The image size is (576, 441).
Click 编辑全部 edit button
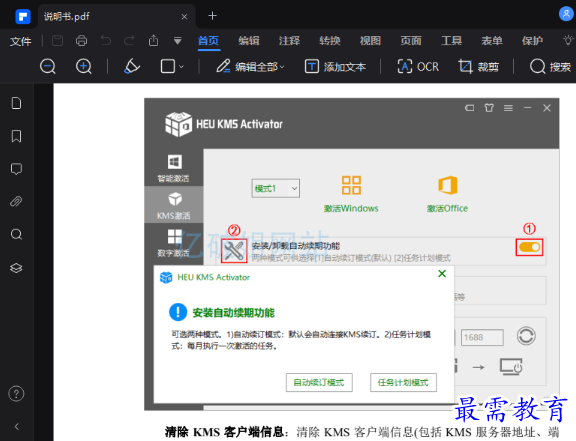[x=250, y=67]
